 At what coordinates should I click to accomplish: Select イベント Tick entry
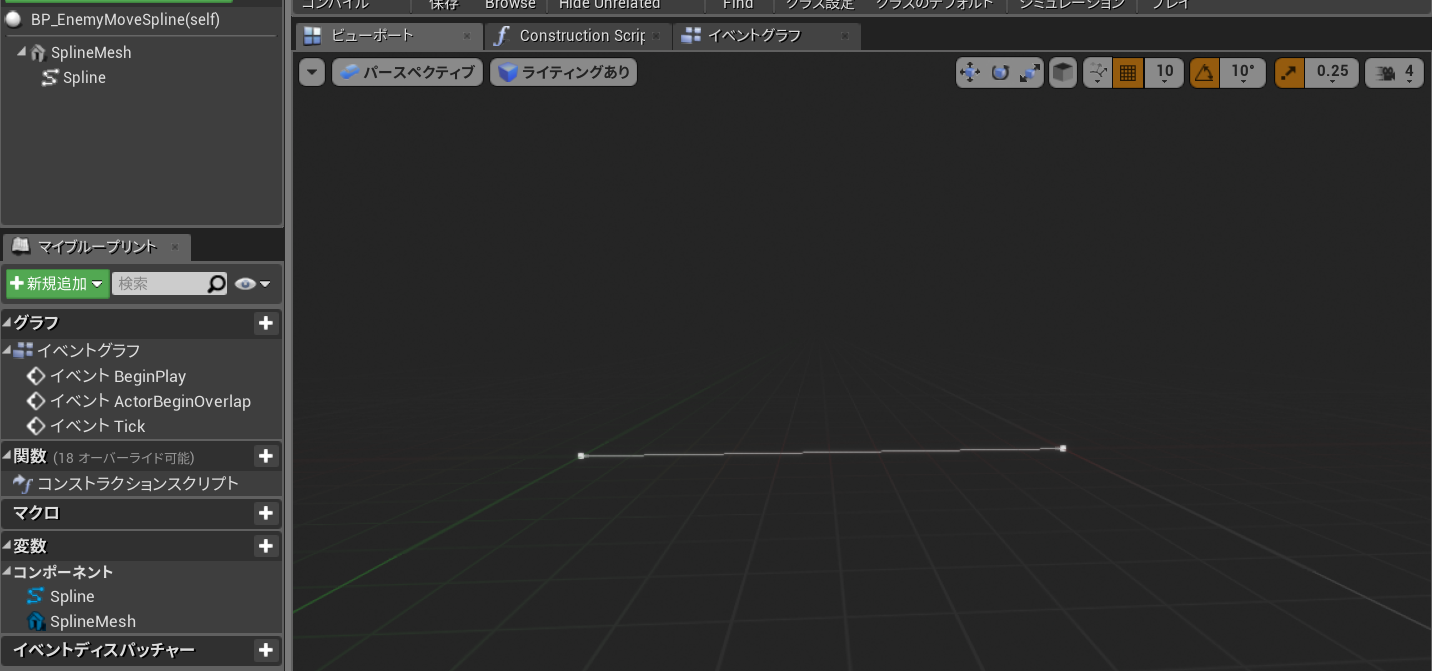[x=98, y=426]
